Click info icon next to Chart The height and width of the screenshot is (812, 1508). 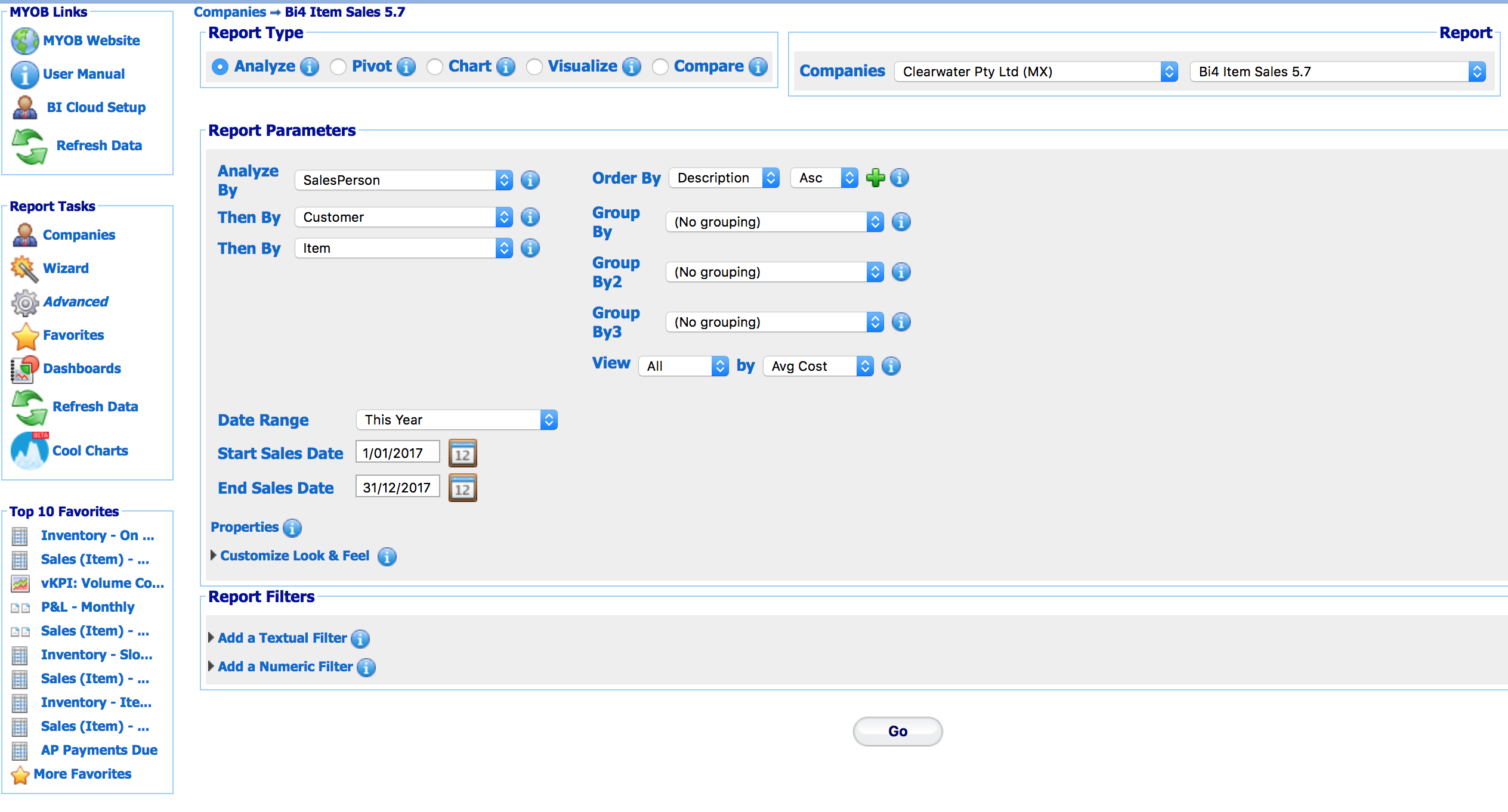click(x=506, y=67)
